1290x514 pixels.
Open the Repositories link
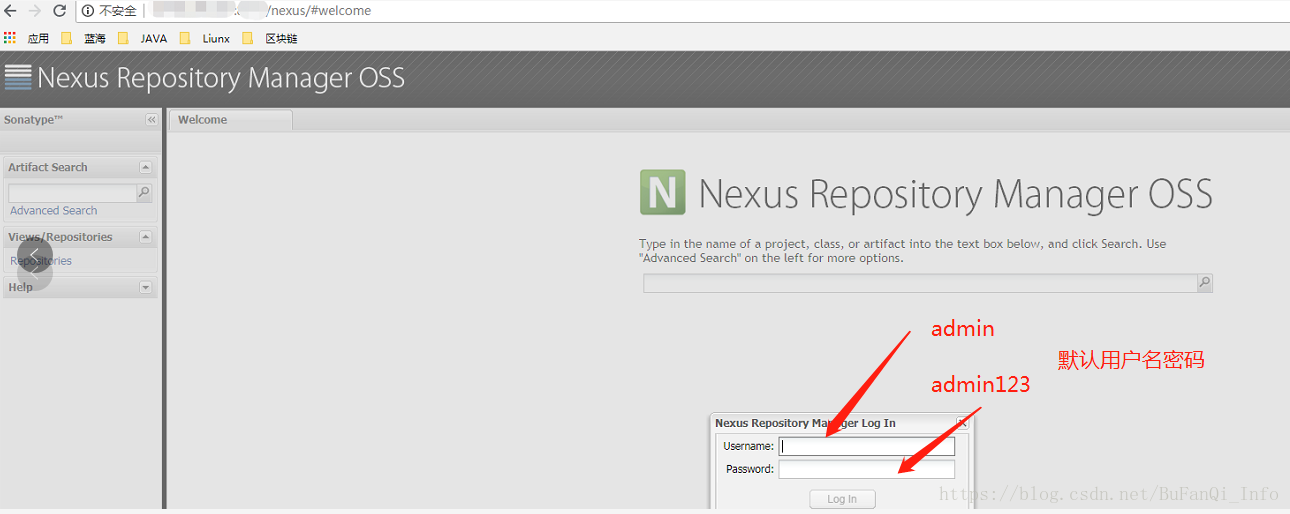[41, 261]
